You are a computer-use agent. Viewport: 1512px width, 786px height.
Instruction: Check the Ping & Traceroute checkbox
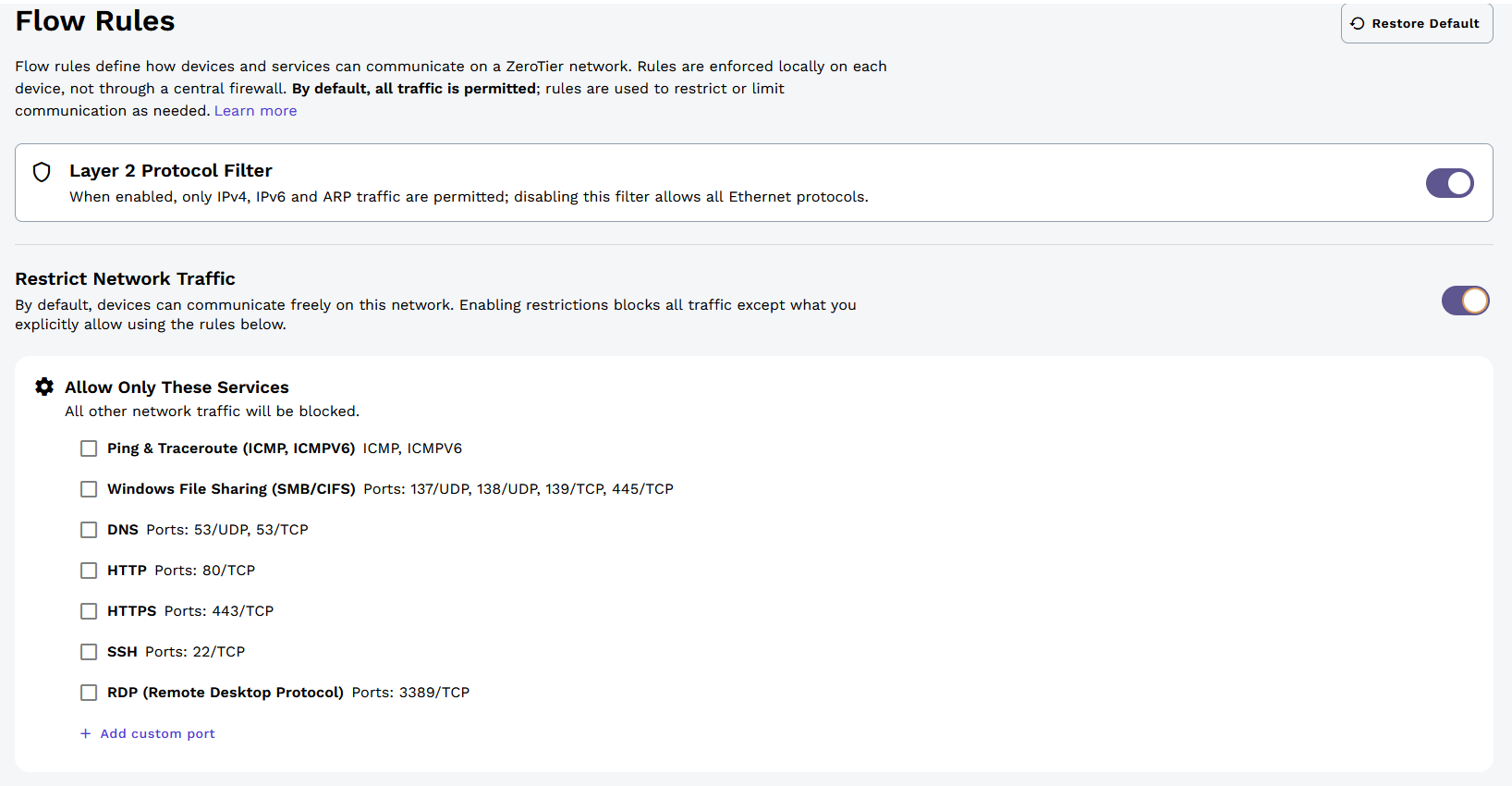click(89, 448)
